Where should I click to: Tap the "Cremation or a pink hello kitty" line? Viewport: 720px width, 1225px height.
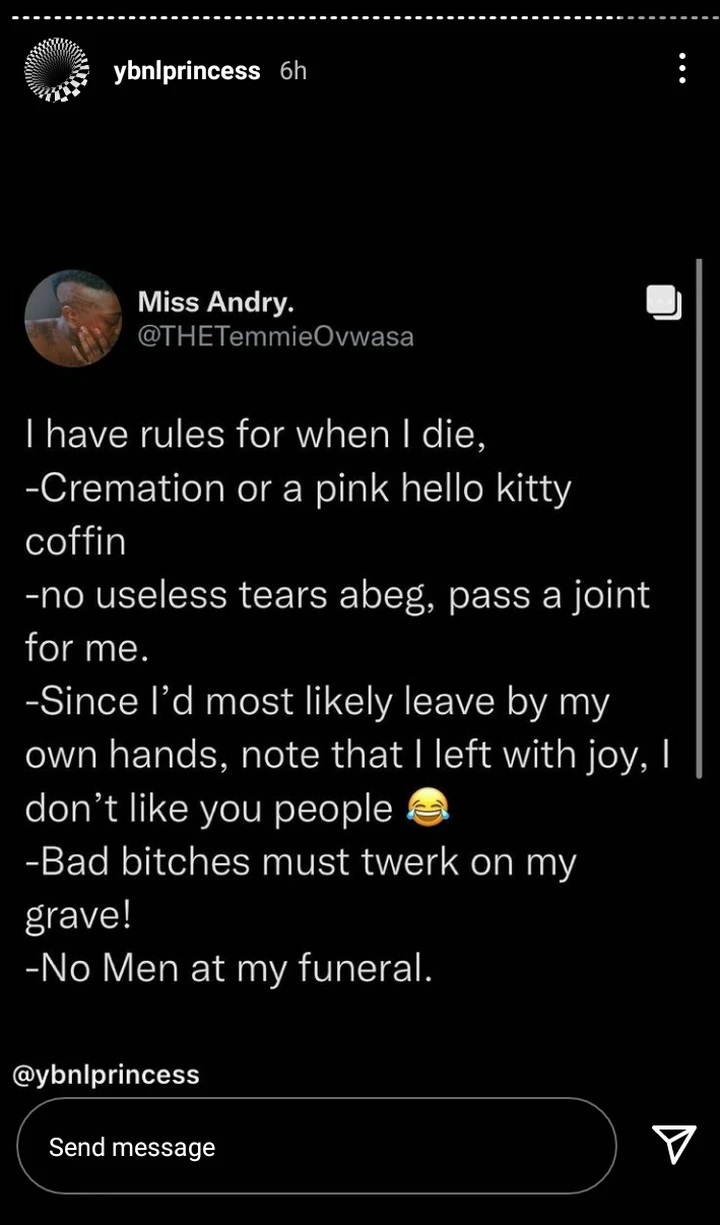[298, 488]
